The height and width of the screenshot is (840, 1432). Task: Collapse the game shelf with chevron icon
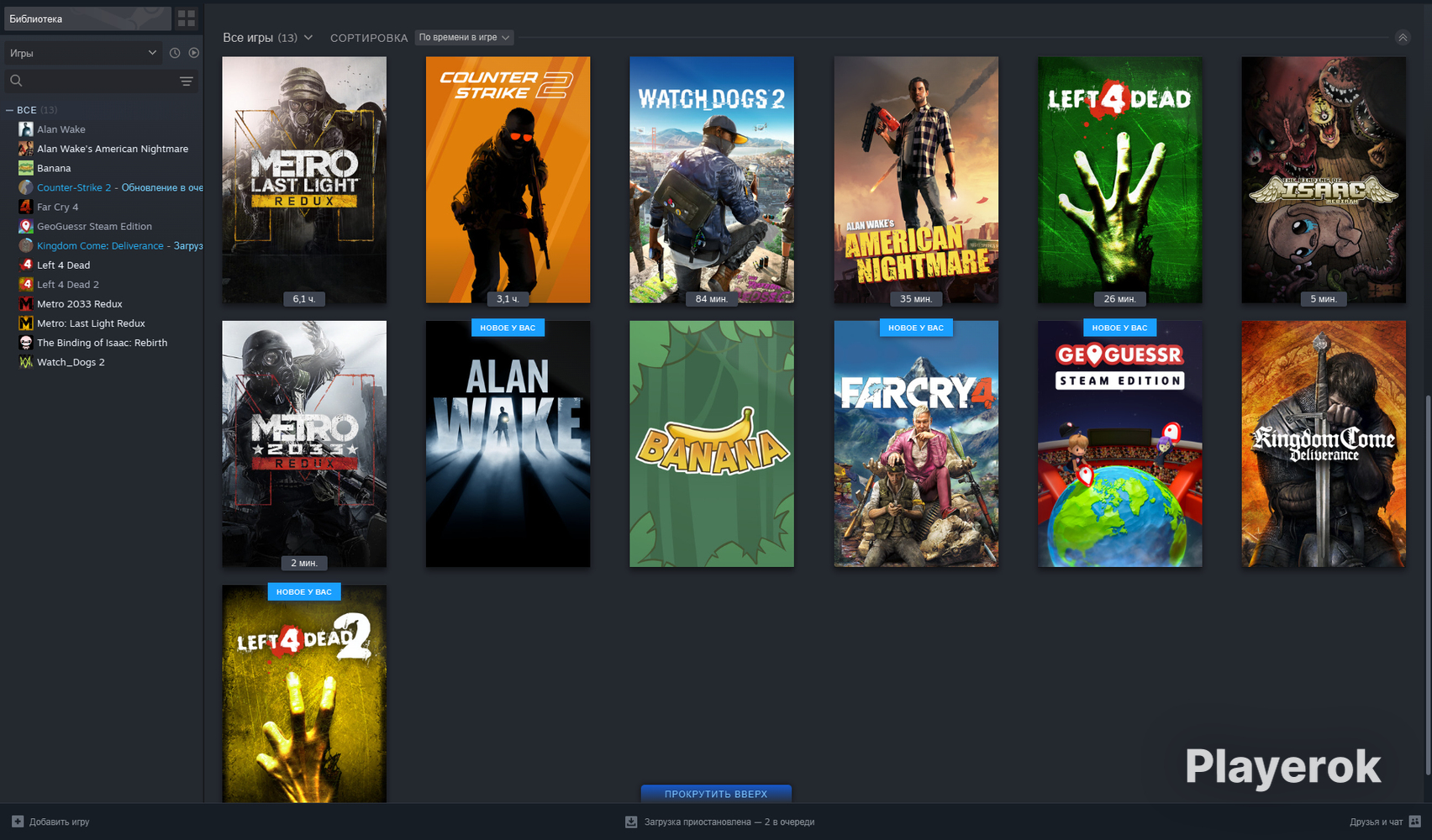[x=1403, y=38]
